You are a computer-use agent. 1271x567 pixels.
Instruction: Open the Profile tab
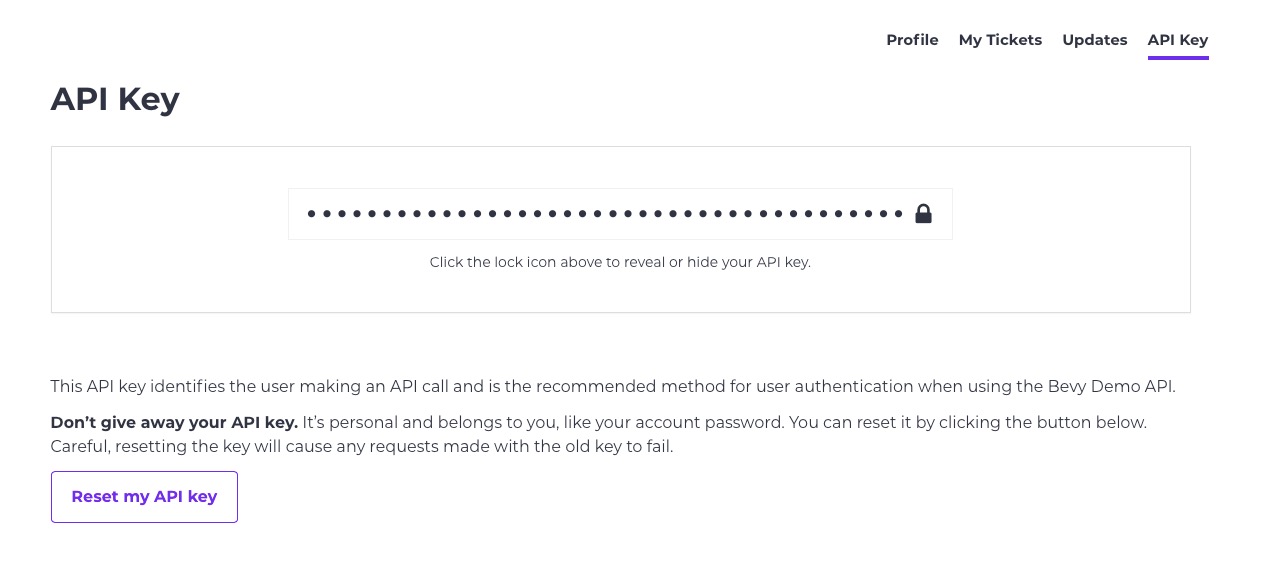912,40
